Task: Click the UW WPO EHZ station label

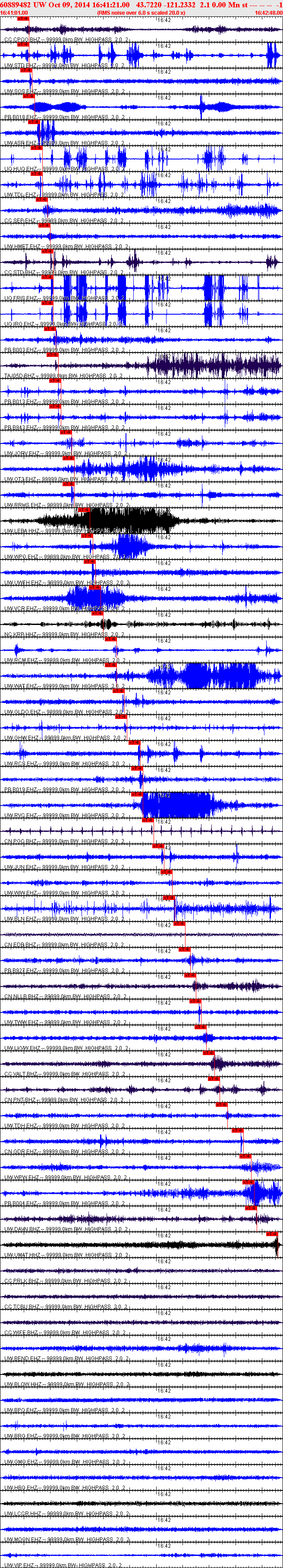Action: 65,557
